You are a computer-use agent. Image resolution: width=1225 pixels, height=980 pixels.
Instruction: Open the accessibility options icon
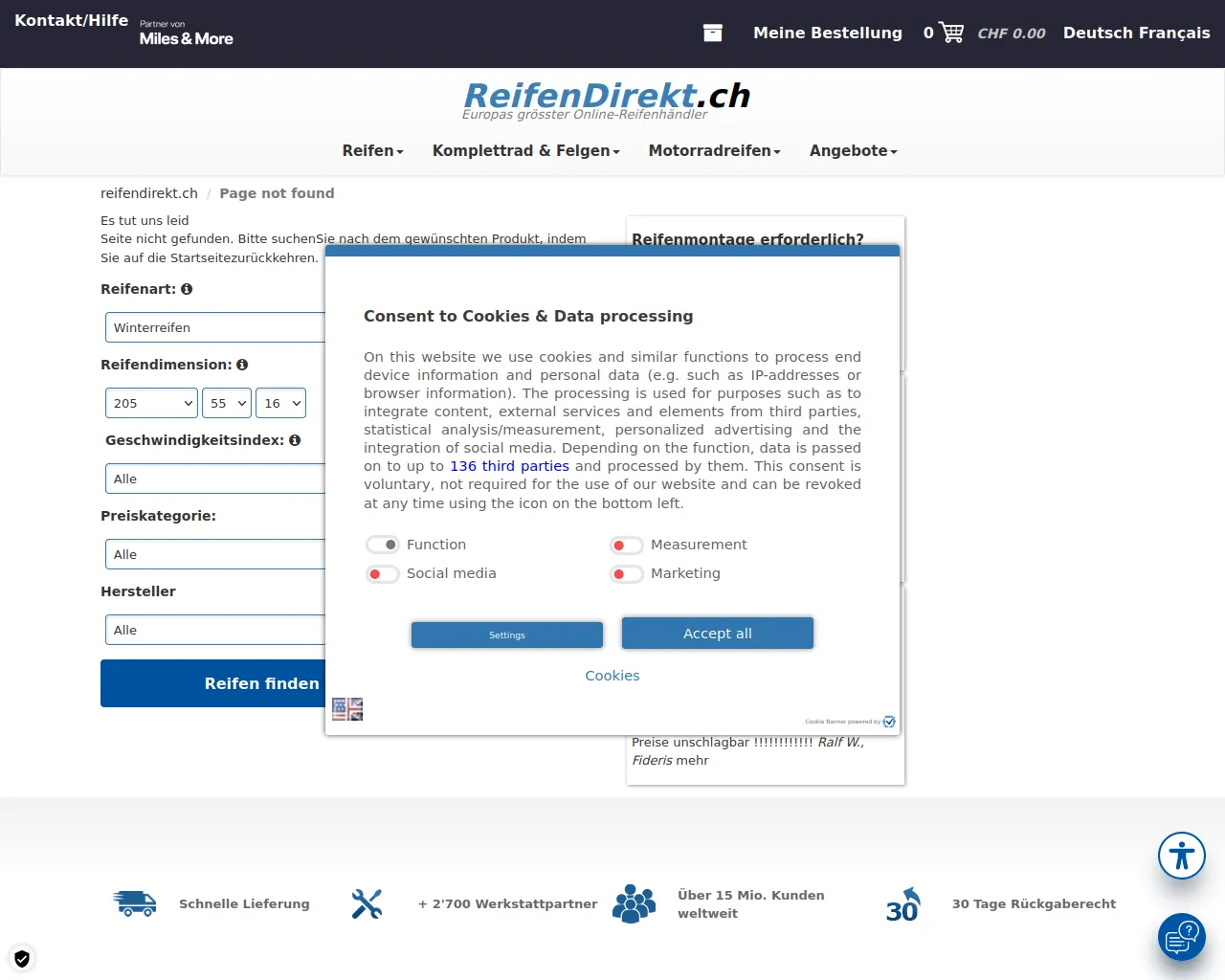tap(1182, 856)
